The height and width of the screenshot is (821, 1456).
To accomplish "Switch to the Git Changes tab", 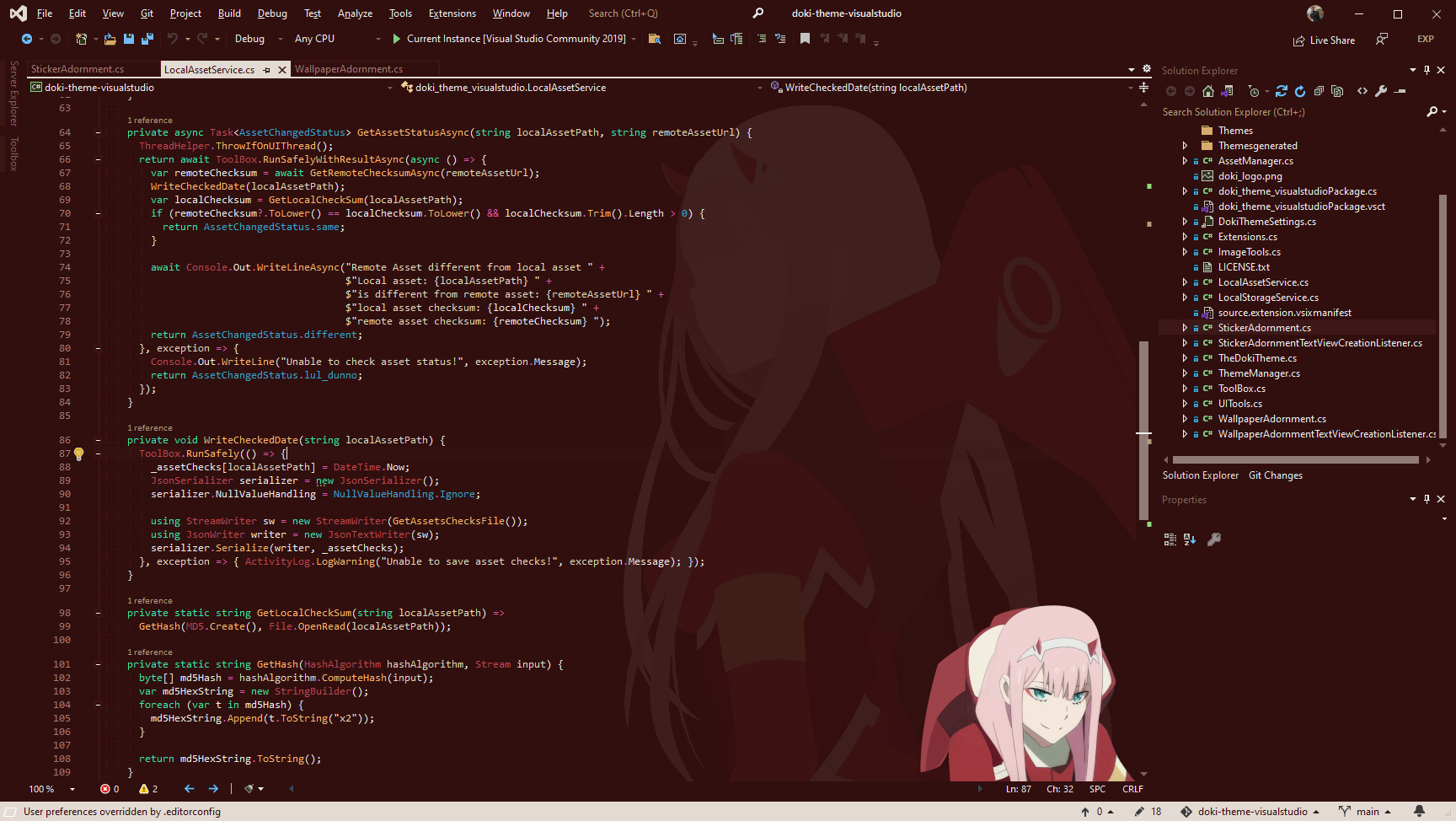I will pyautogui.click(x=1275, y=475).
